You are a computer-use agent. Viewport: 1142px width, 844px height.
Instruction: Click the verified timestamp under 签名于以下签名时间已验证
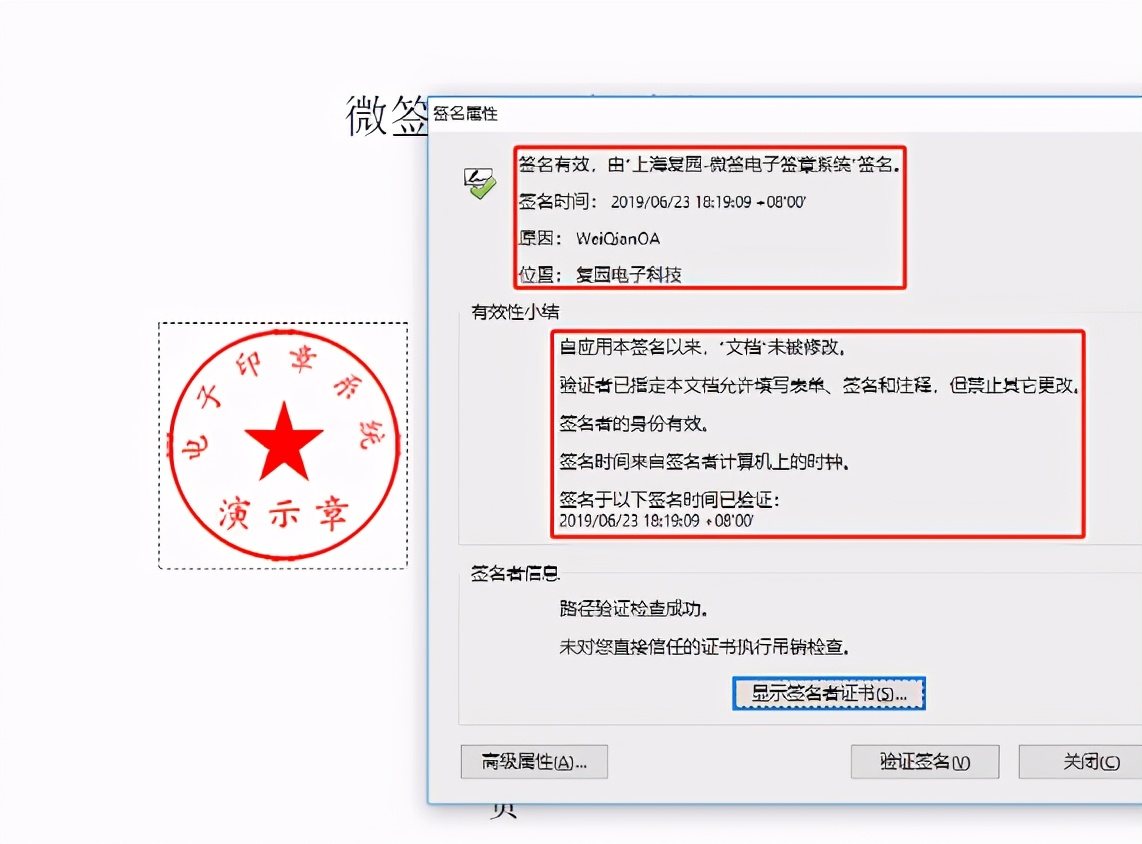point(656,521)
